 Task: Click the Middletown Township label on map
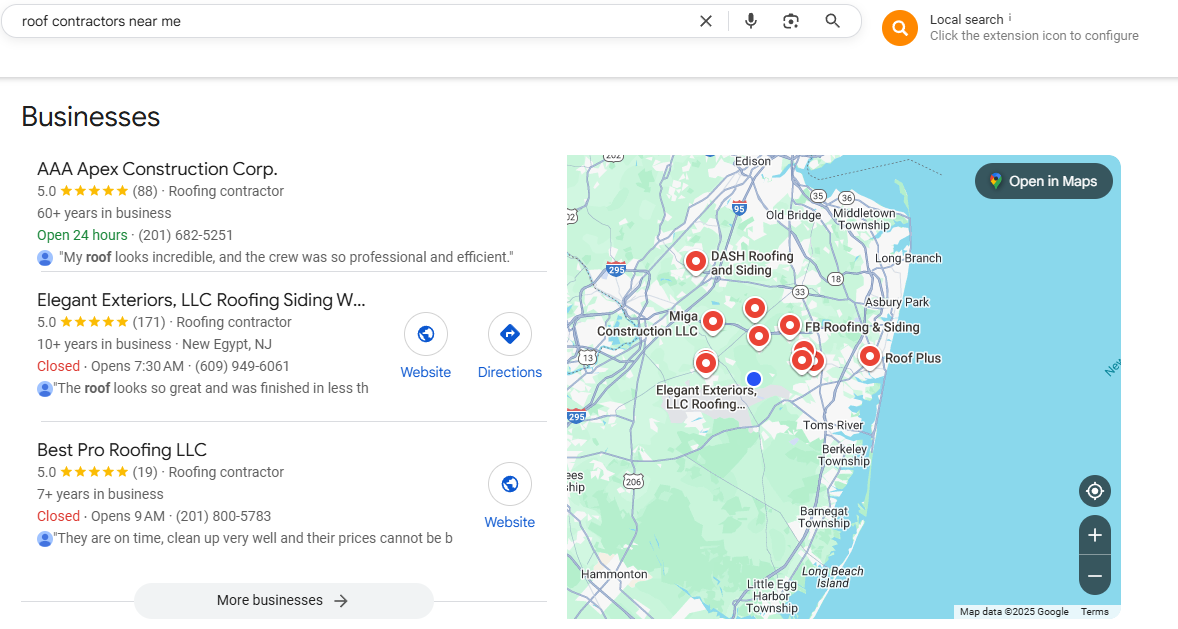[x=864, y=219]
